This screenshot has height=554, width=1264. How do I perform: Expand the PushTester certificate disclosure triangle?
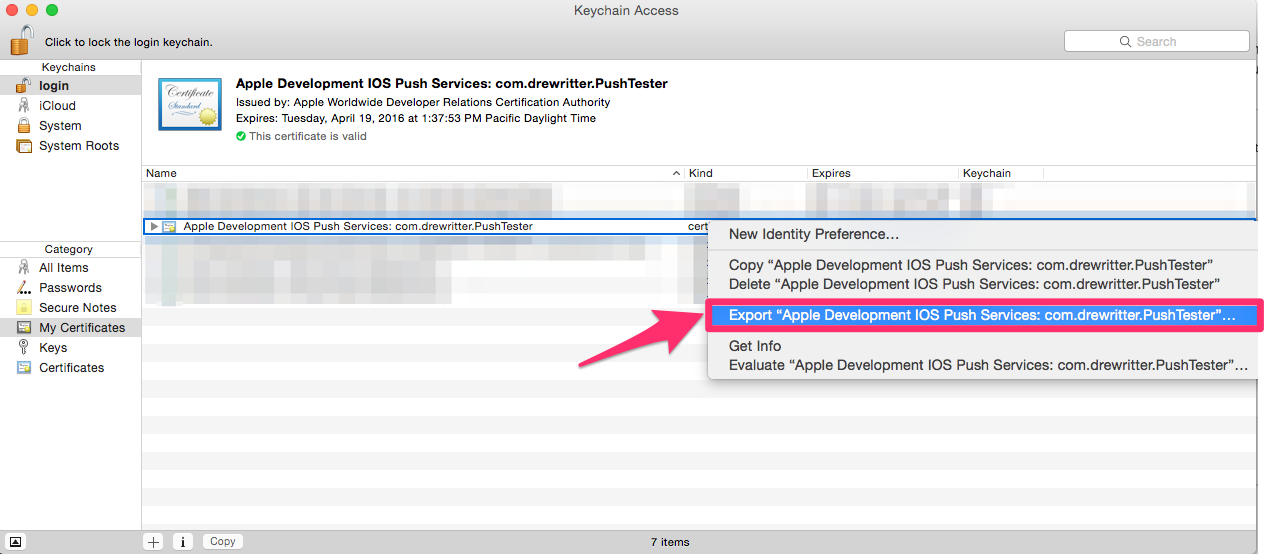tap(154, 227)
